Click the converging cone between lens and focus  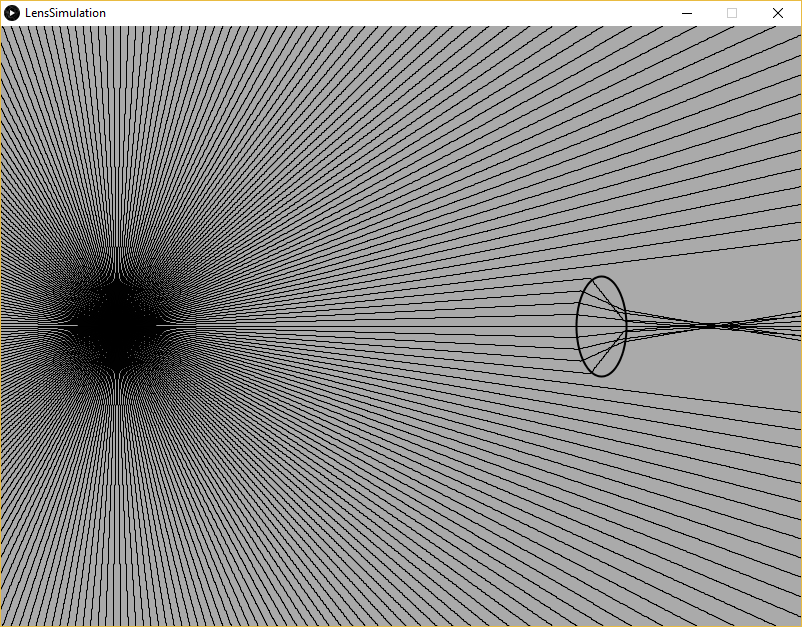click(660, 325)
